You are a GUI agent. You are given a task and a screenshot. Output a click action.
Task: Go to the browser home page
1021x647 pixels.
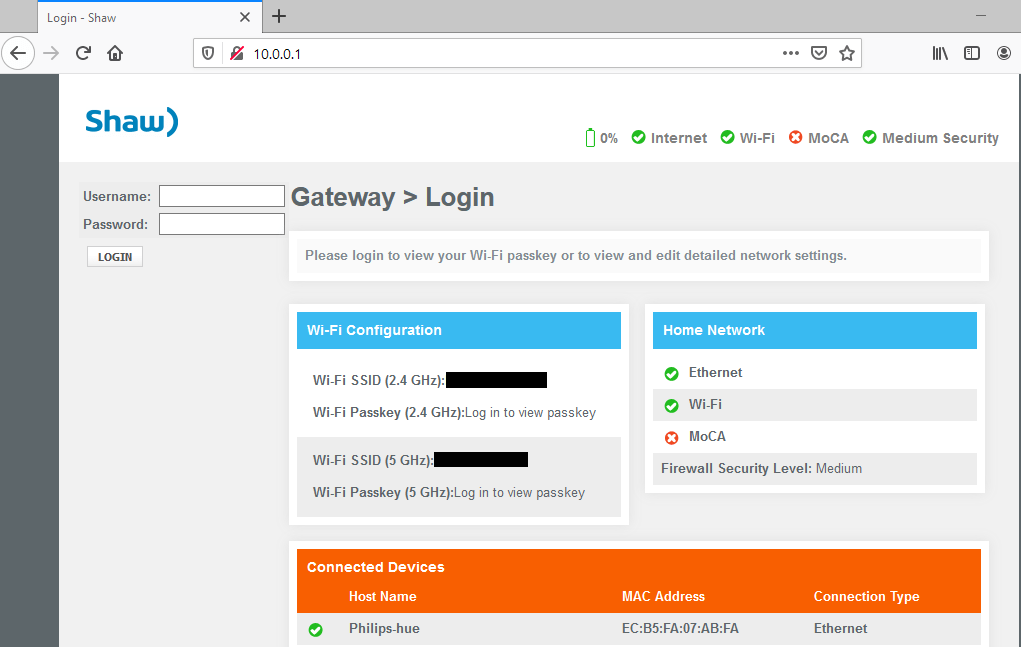pyautogui.click(x=115, y=53)
